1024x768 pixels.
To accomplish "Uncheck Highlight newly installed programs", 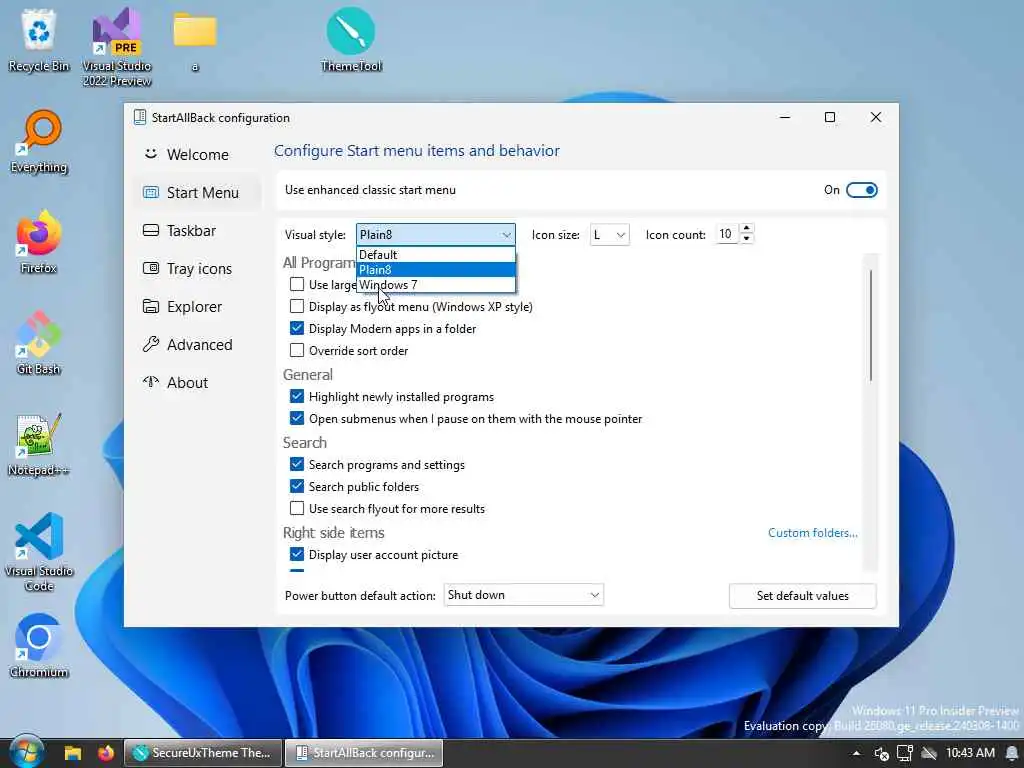I will point(296,396).
